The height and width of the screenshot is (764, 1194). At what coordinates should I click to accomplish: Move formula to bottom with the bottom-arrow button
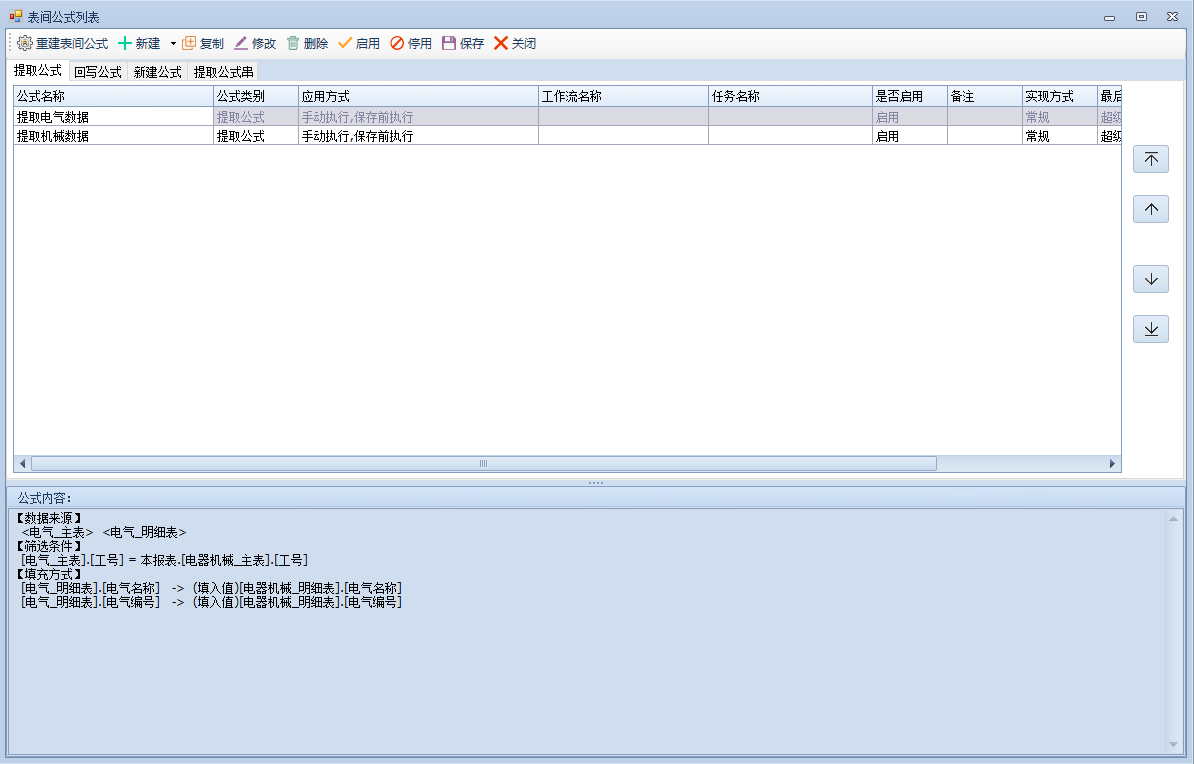(1150, 329)
